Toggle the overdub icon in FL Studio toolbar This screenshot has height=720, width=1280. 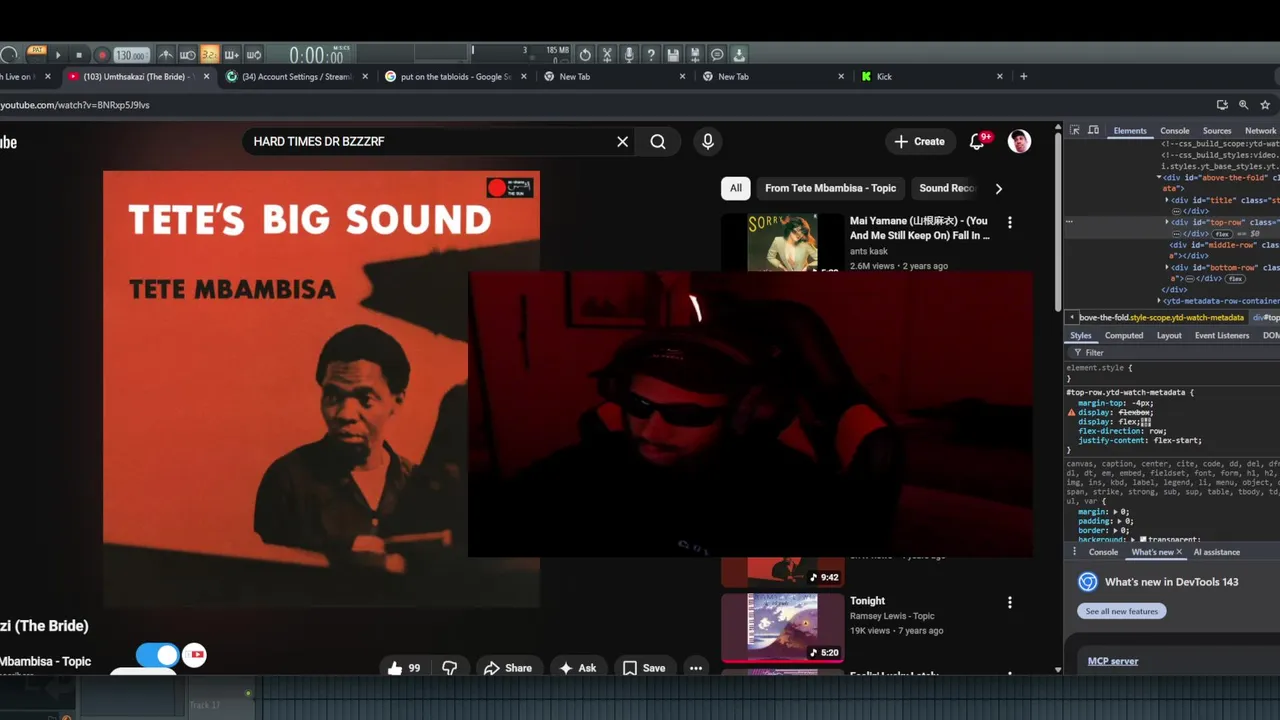click(232, 55)
